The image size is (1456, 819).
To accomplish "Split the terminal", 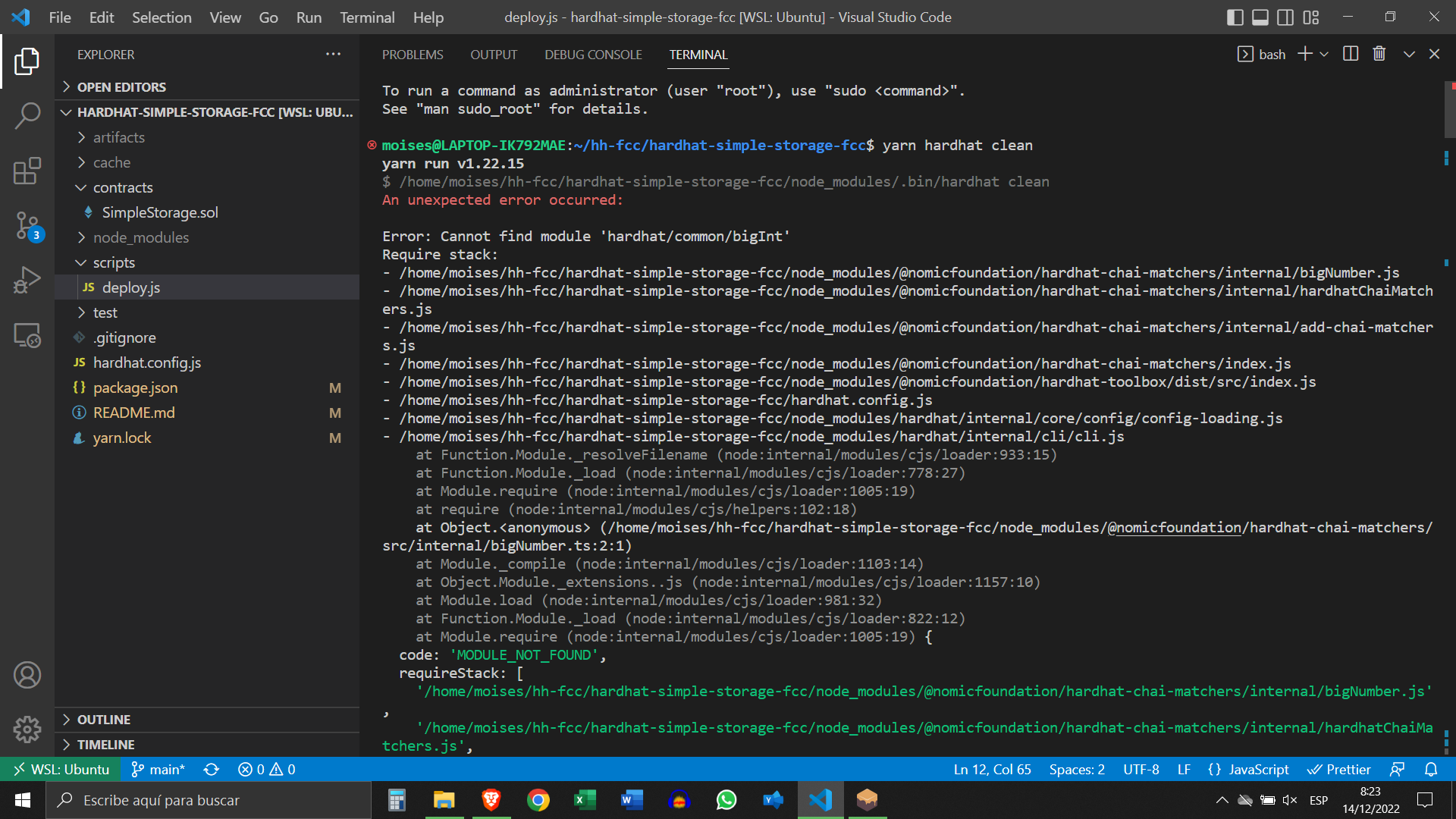I will pyautogui.click(x=1351, y=53).
